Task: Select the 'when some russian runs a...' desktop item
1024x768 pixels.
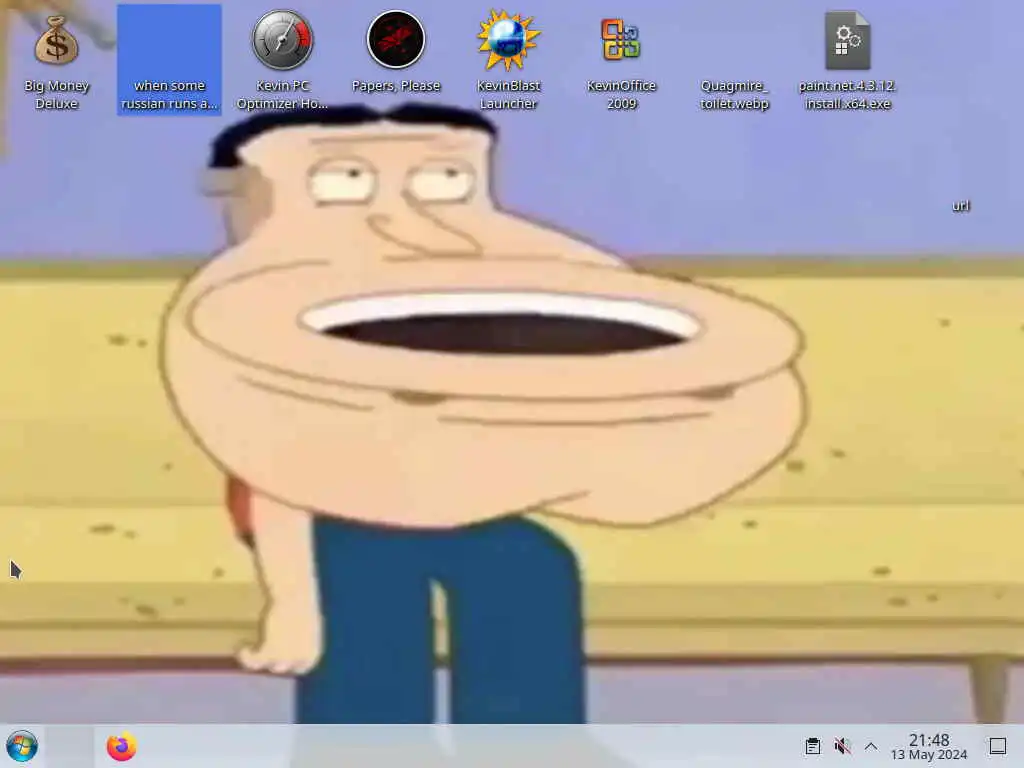Action: pyautogui.click(x=169, y=59)
